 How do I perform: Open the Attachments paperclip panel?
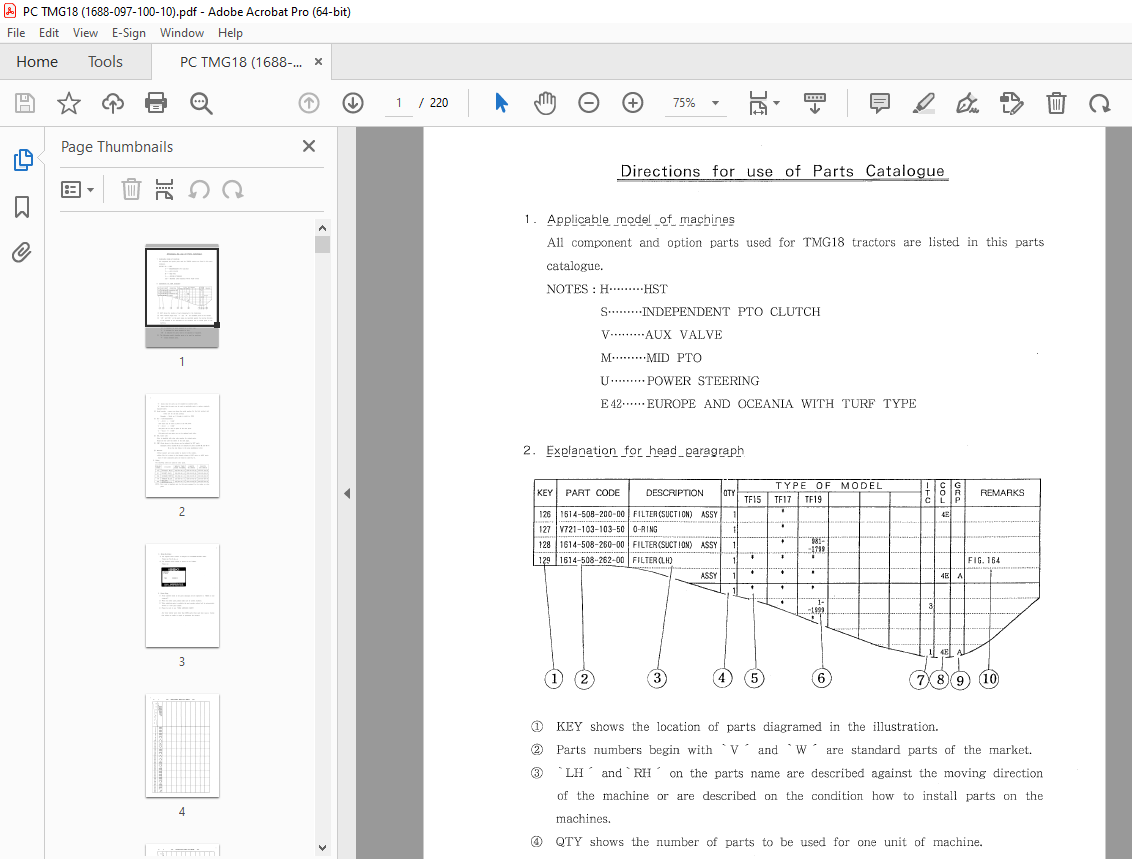point(22,253)
